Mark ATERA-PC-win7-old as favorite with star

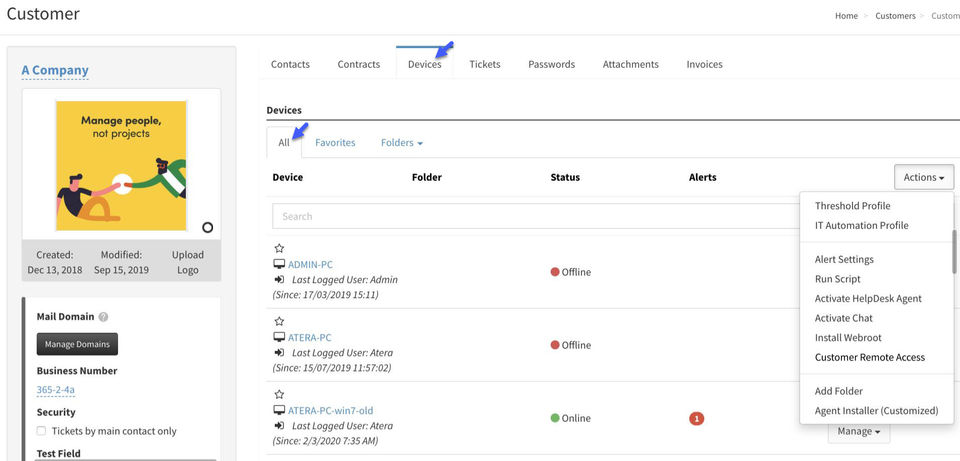click(x=279, y=394)
